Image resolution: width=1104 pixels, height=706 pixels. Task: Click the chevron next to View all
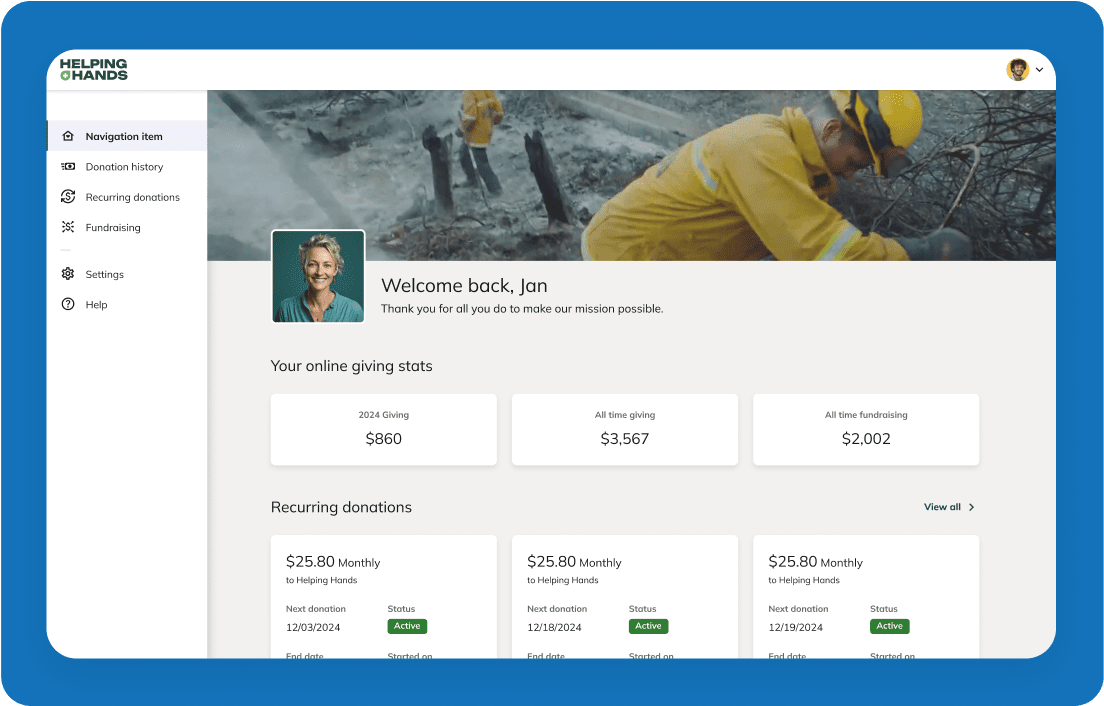pyautogui.click(x=972, y=507)
